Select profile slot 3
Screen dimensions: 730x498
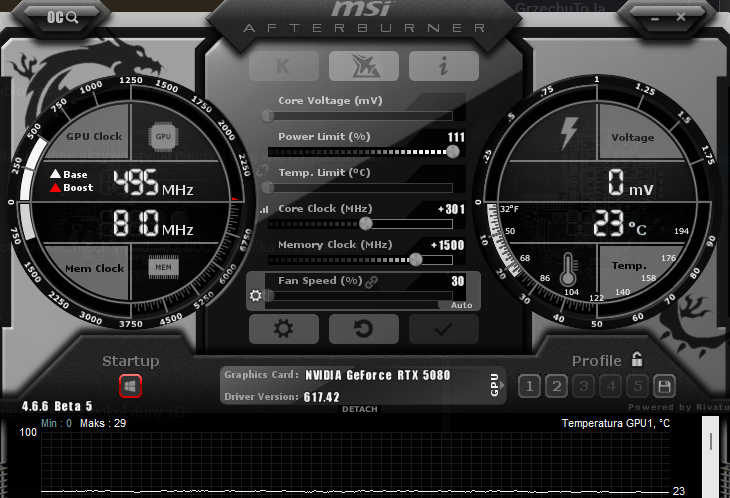[584, 386]
